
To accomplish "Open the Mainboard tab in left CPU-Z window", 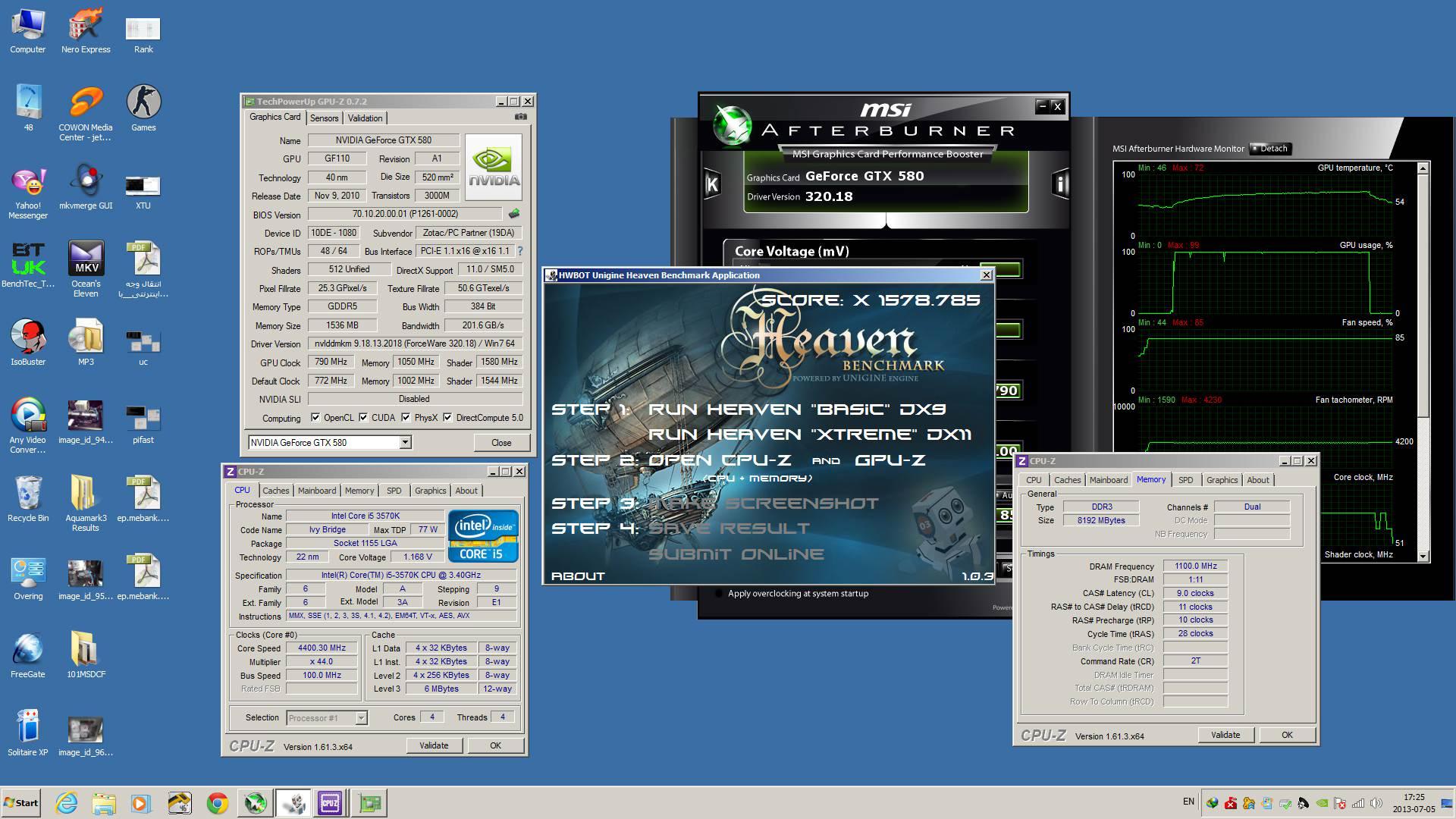I will pos(317,491).
